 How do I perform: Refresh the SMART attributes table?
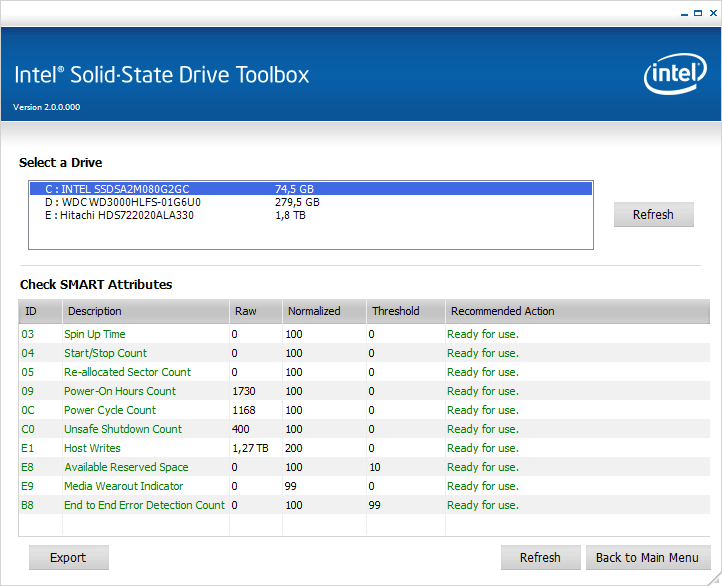541,557
